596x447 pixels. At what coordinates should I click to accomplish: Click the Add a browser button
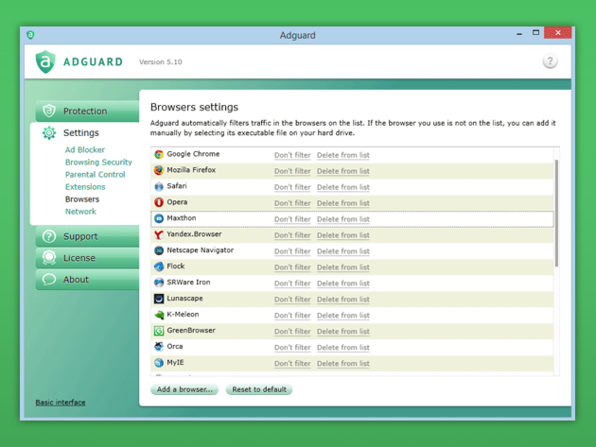185,389
